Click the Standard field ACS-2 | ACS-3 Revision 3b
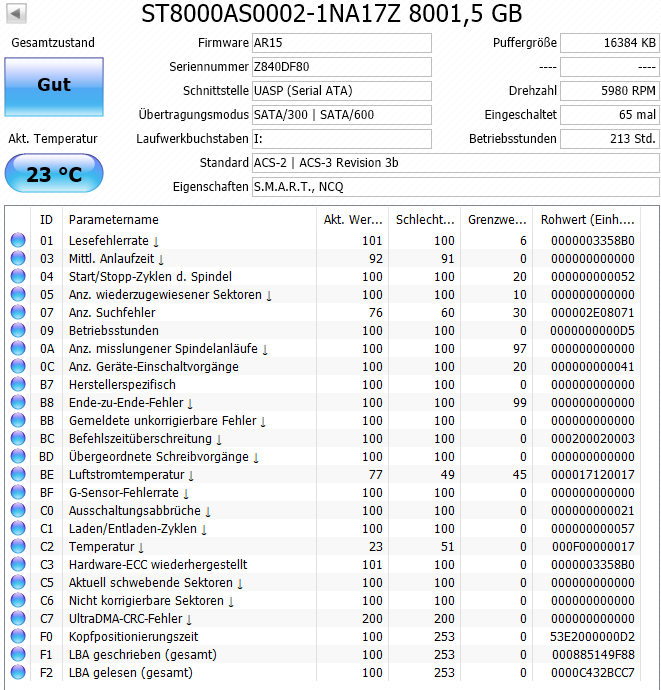 (455, 163)
